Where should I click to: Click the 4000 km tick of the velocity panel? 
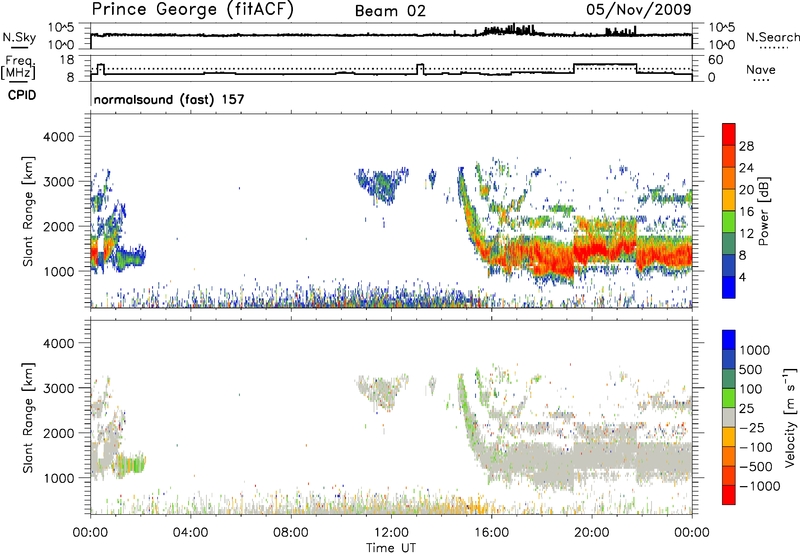click(x=58, y=343)
